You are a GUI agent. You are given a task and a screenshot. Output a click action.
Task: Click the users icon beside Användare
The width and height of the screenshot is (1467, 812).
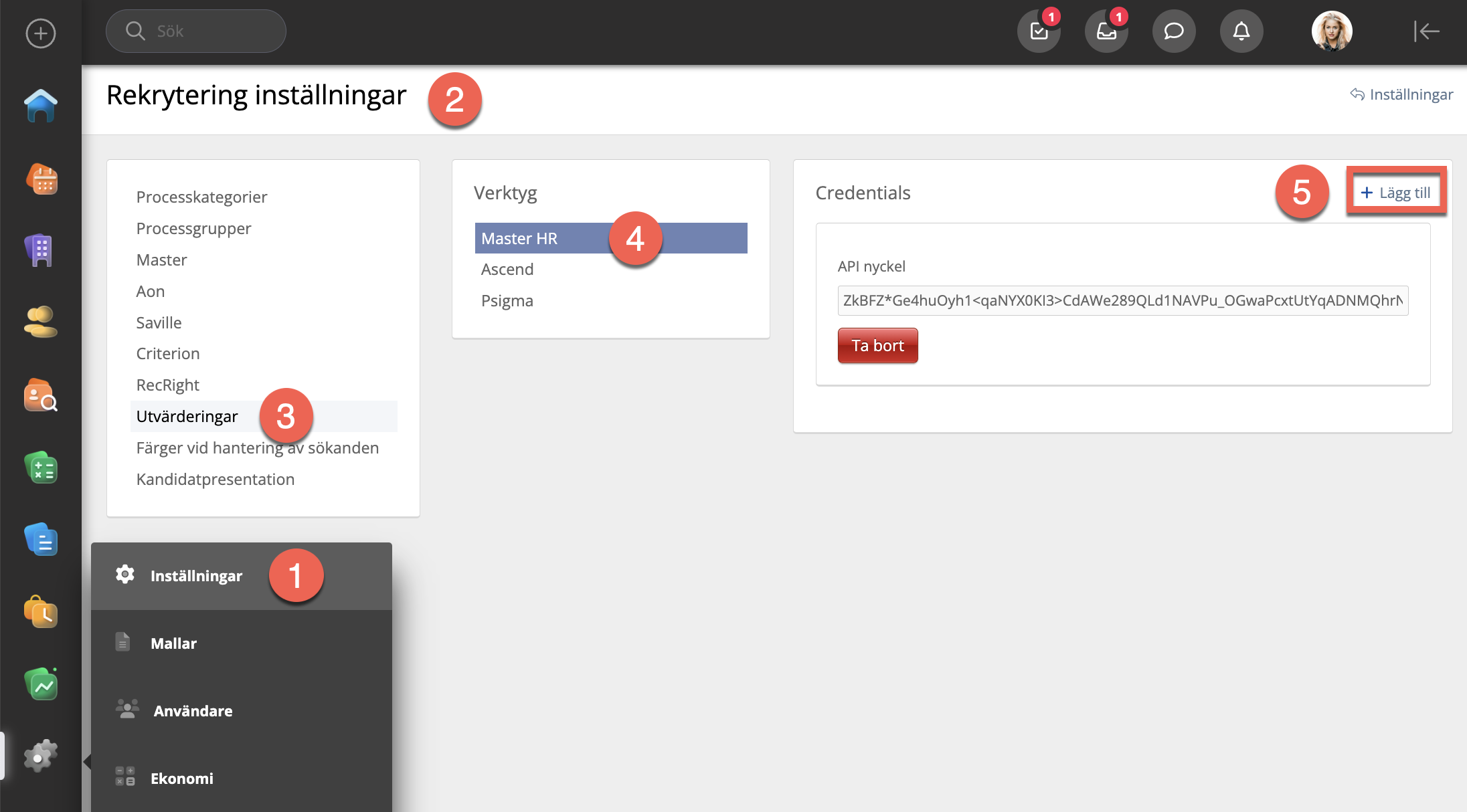[x=127, y=709]
